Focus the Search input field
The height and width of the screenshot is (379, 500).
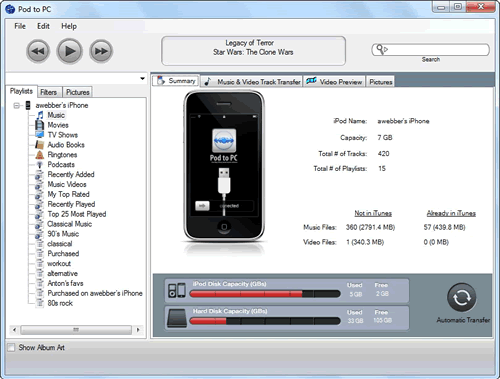click(430, 50)
